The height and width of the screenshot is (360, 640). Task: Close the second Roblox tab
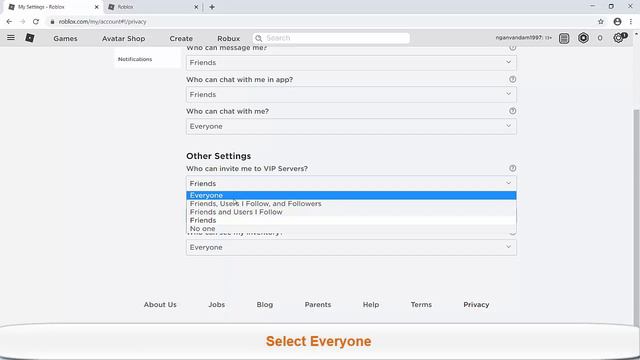pyautogui.click(x=196, y=7)
